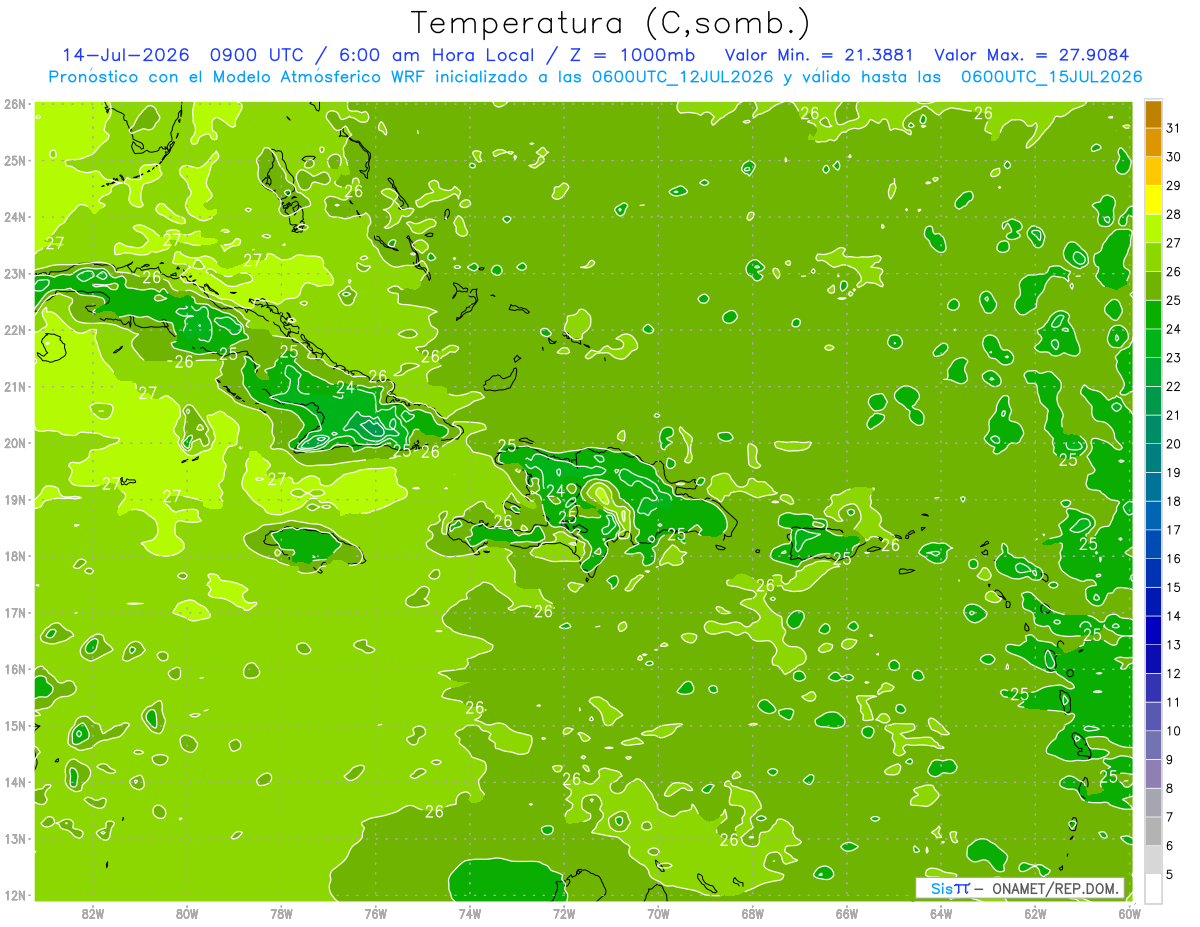Click 'Valor Min. = 21.3881' value
Viewport: 1200px width, 927px height.
[819, 54]
